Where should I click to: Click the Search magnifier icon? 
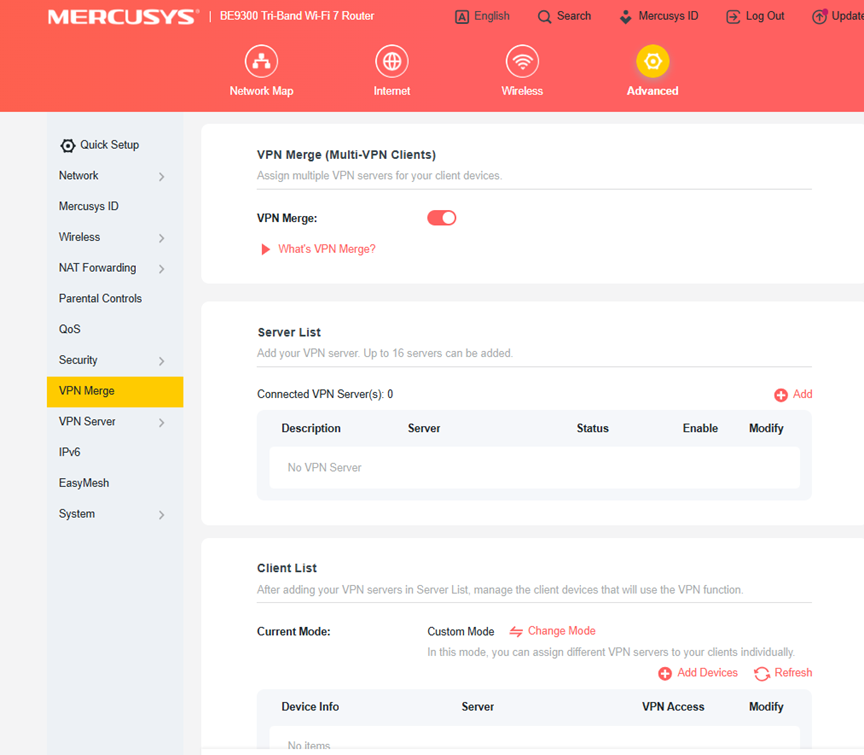pos(544,17)
